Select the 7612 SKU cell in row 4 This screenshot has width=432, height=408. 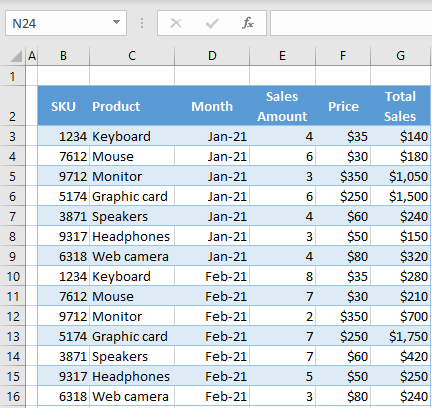pos(63,156)
